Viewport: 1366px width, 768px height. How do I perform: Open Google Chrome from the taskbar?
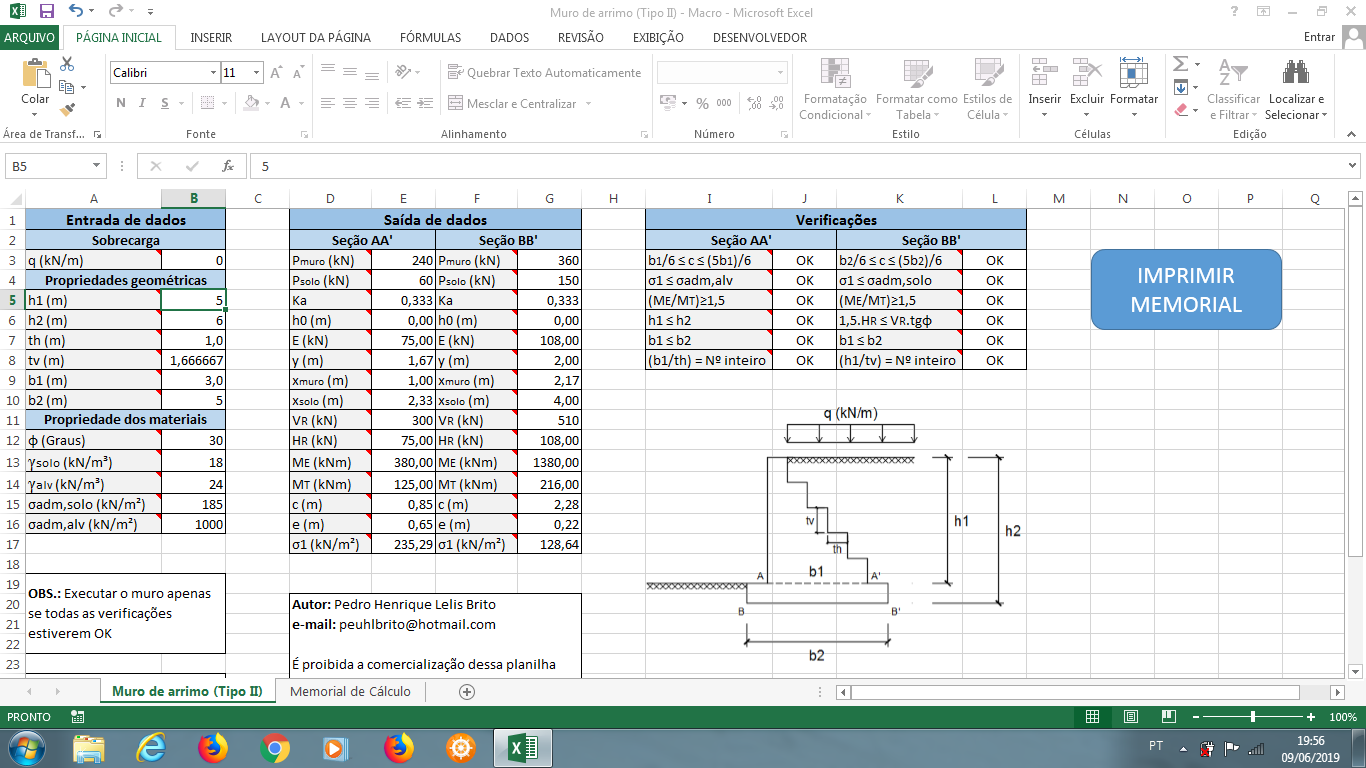coord(275,747)
